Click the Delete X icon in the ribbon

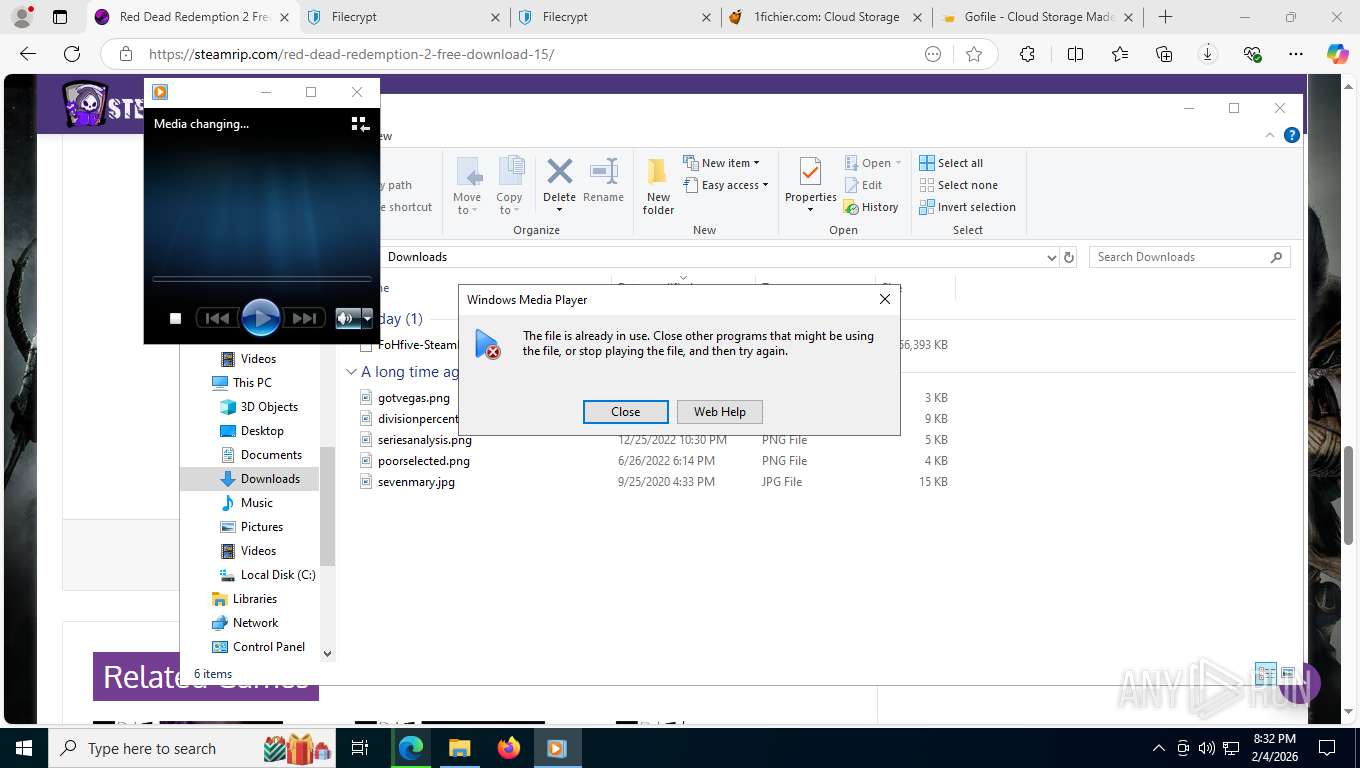[x=560, y=171]
